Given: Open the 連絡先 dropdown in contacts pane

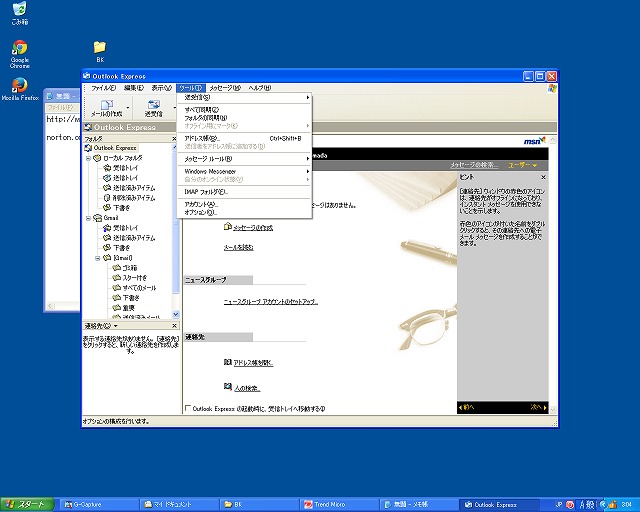Looking at the screenshot, I should point(116,326).
